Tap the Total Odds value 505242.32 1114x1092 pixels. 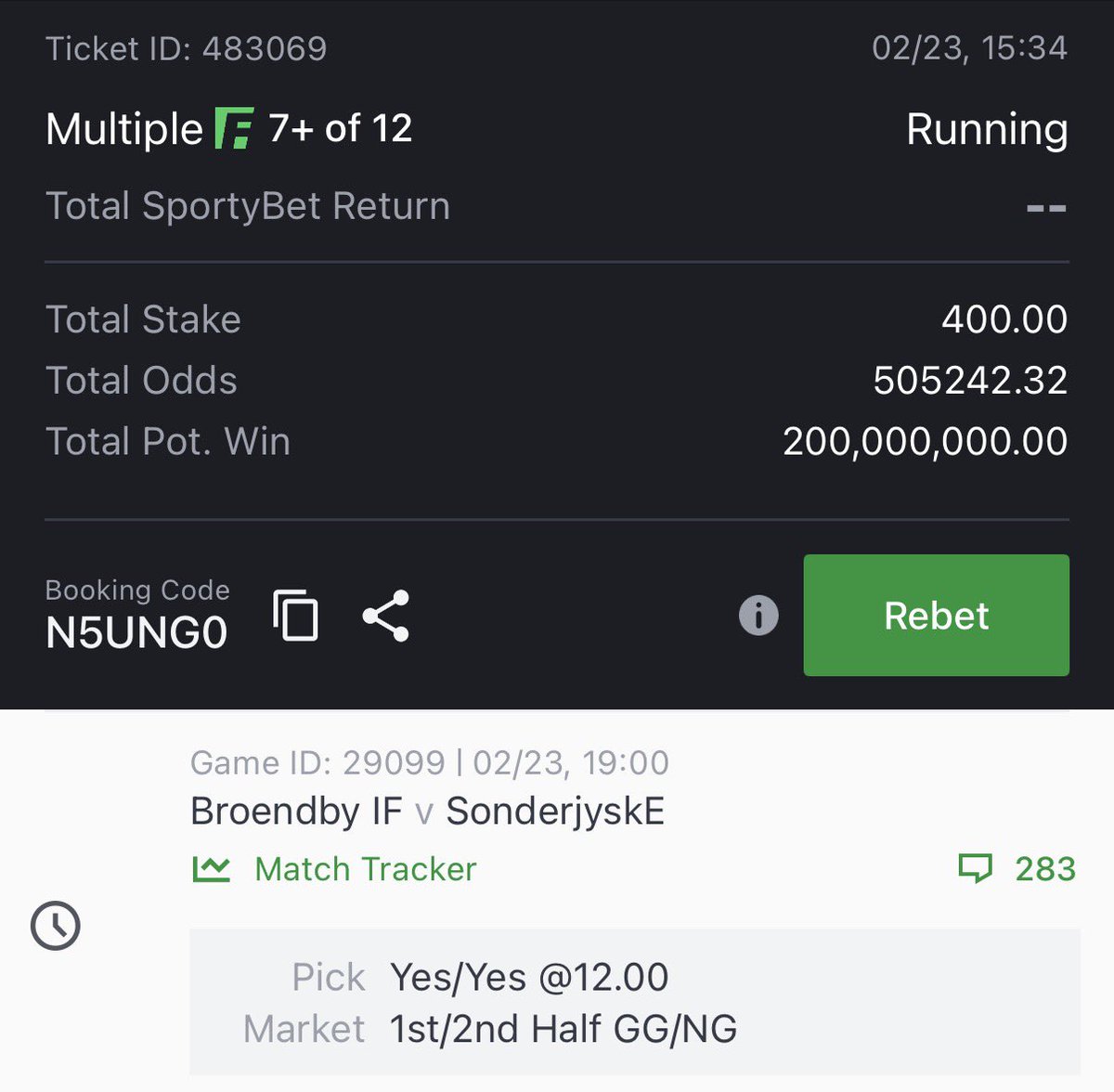coord(969,381)
